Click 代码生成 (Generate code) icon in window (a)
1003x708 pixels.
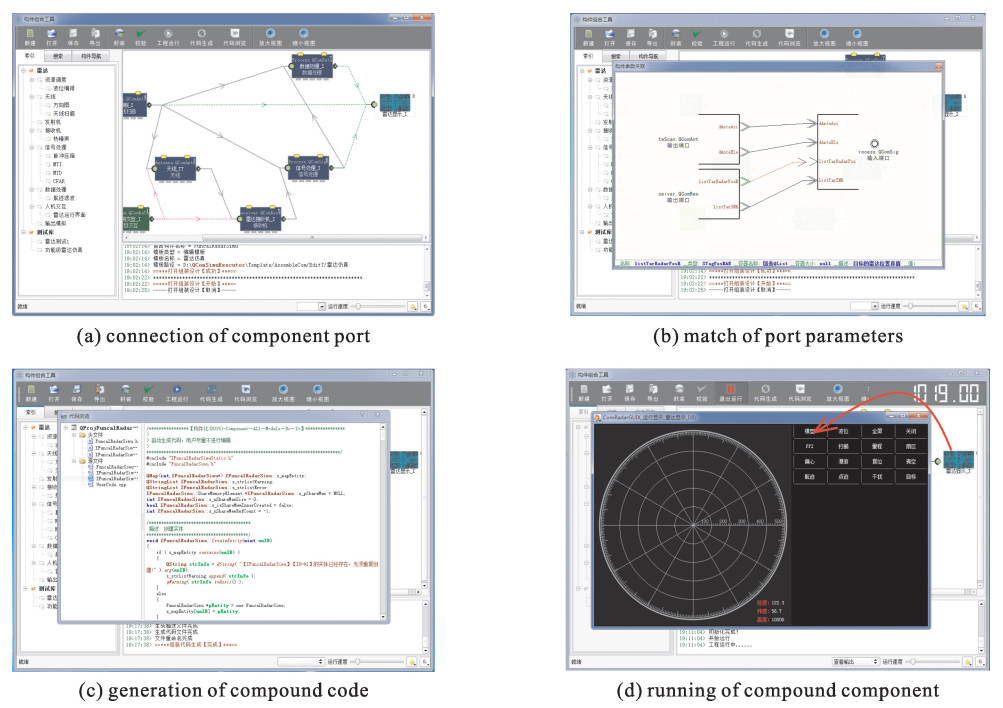pos(201,33)
